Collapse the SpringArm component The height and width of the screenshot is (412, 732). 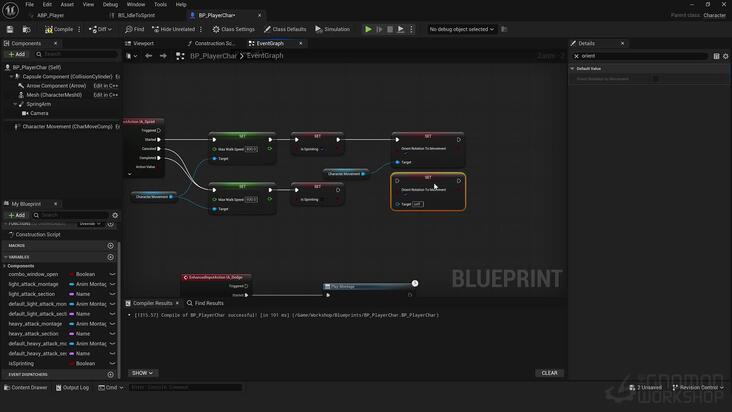click(x=15, y=104)
